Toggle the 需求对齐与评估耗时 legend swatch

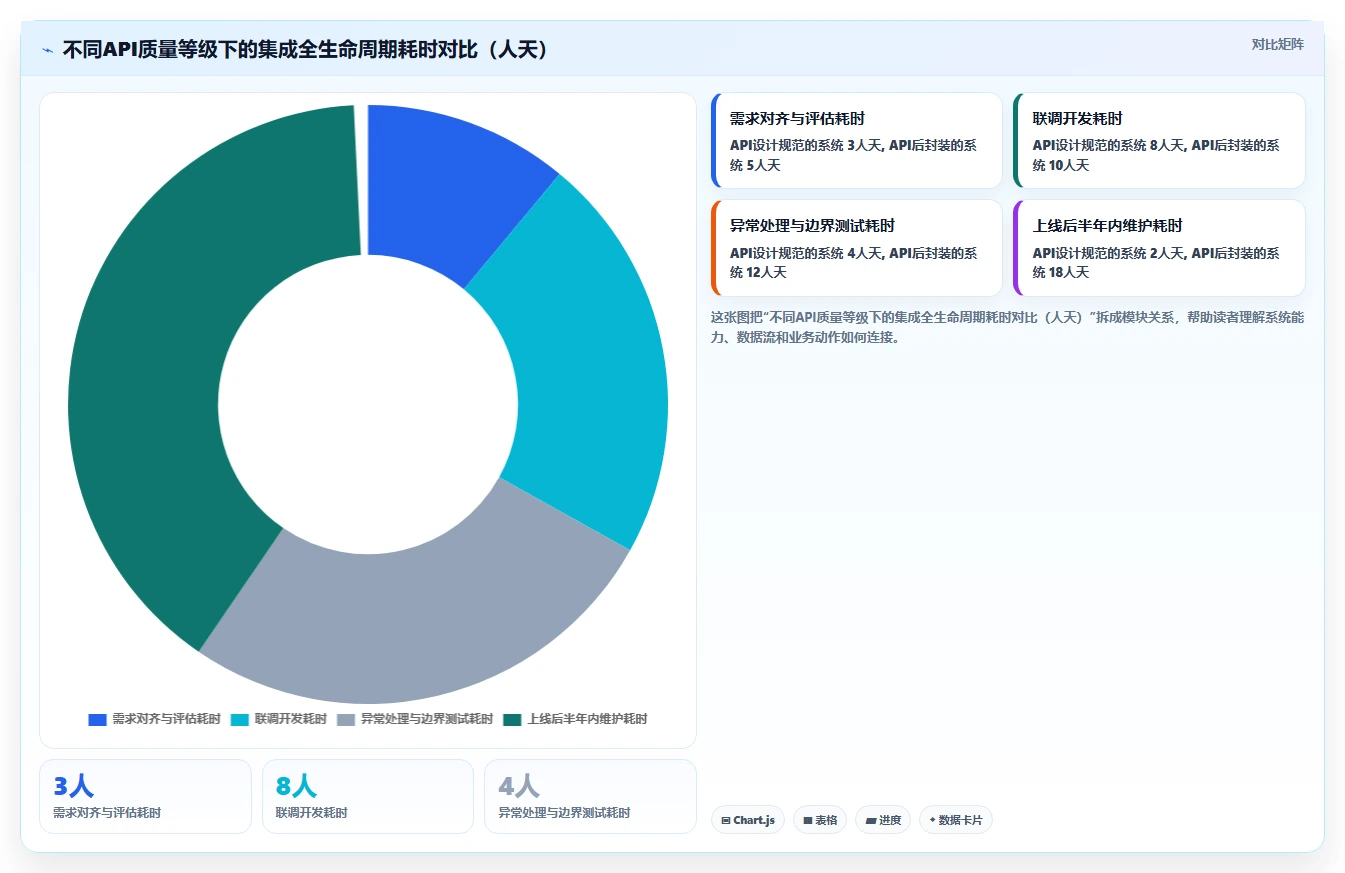[x=97, y=720]
